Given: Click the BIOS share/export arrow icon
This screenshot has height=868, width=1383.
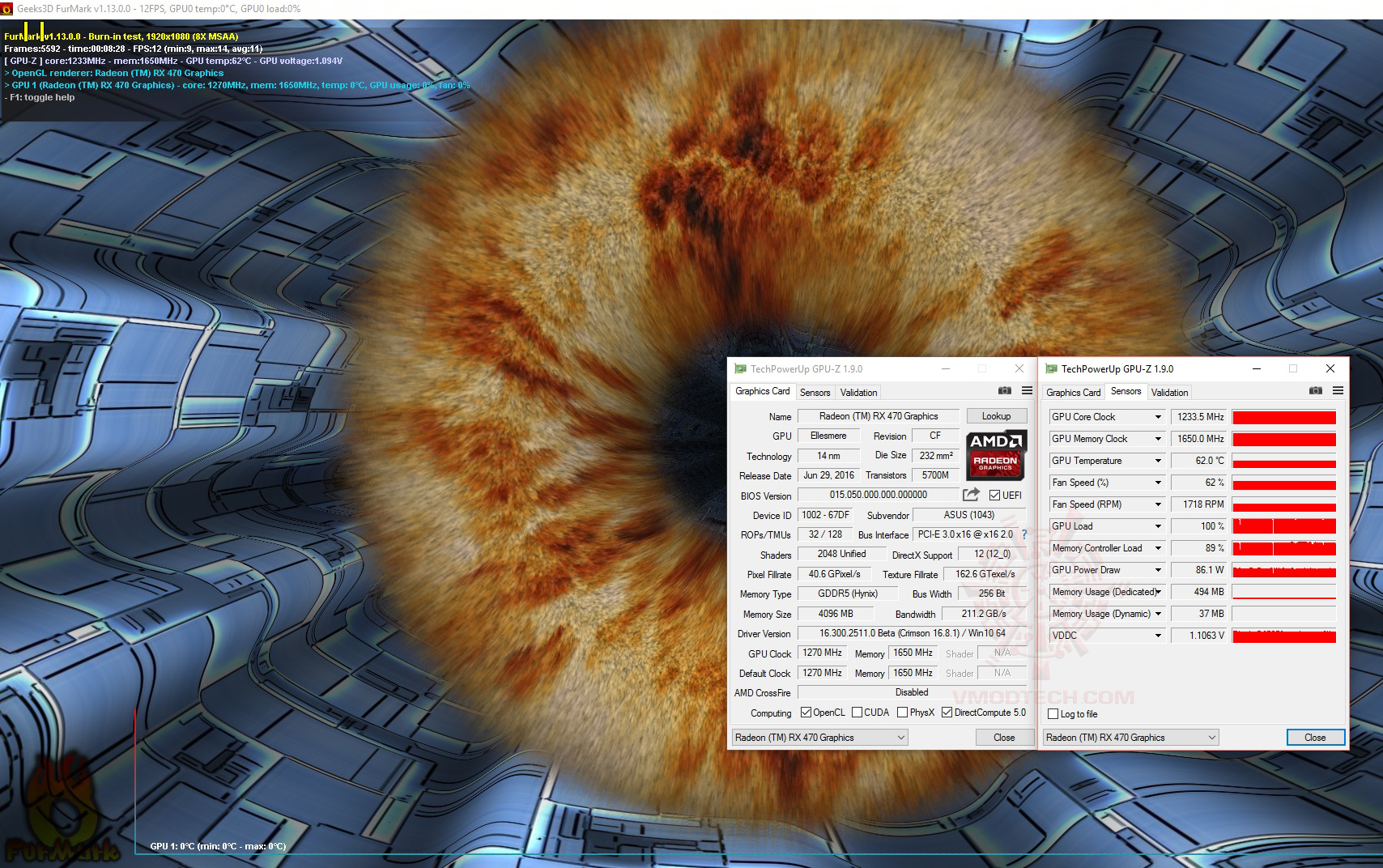Looking at the screenshot, I should (972, 495).
